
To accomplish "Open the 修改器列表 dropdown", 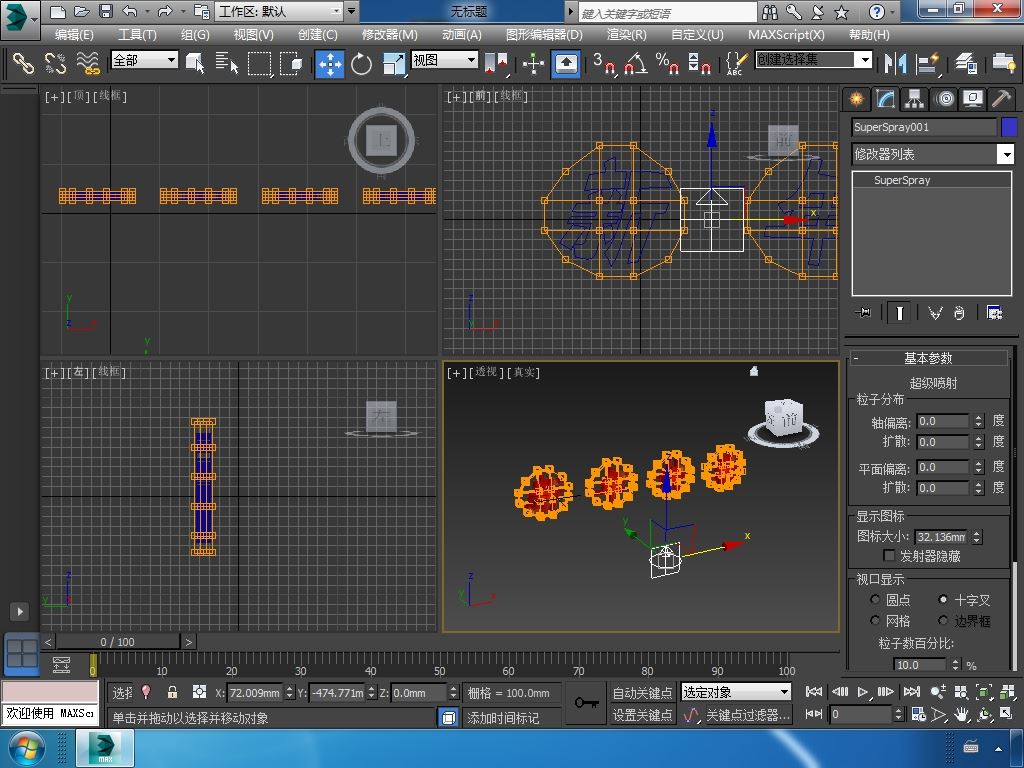I will point(1006,154).
